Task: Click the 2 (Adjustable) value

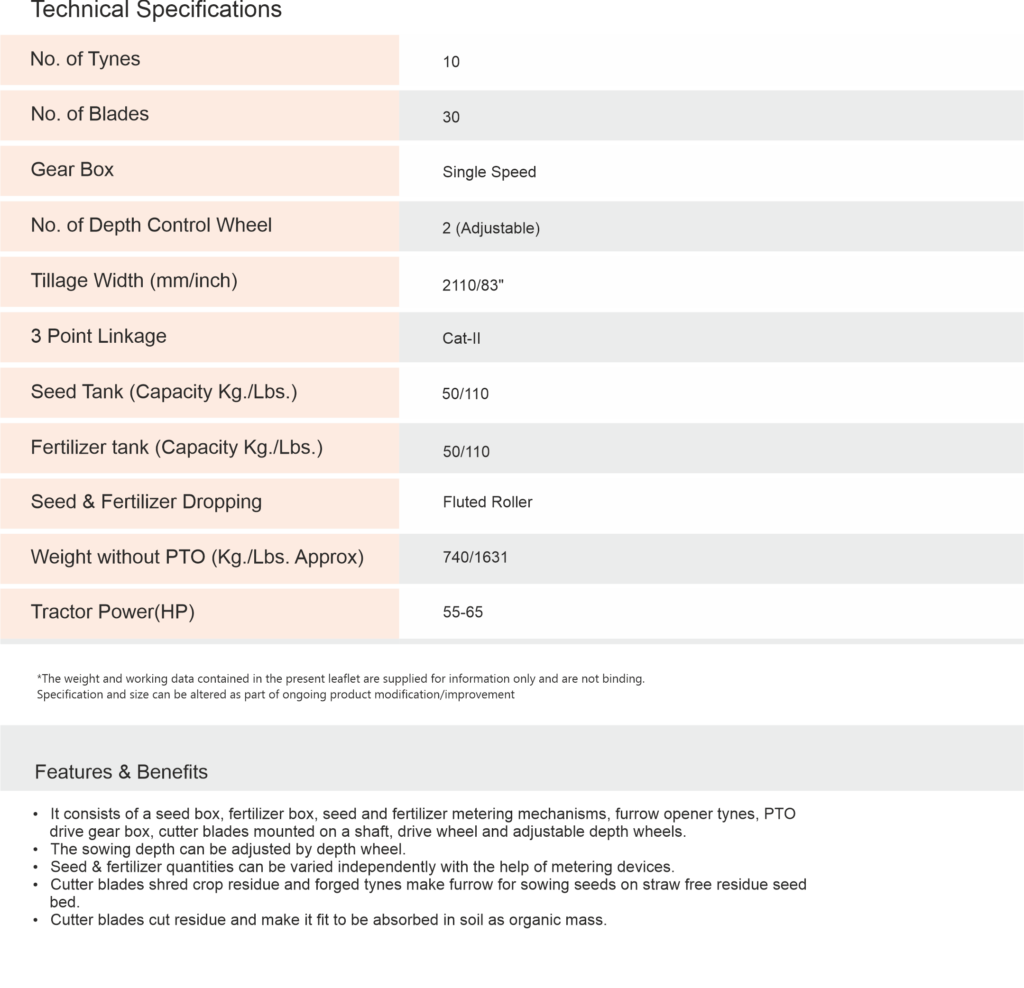Action: 491,228
